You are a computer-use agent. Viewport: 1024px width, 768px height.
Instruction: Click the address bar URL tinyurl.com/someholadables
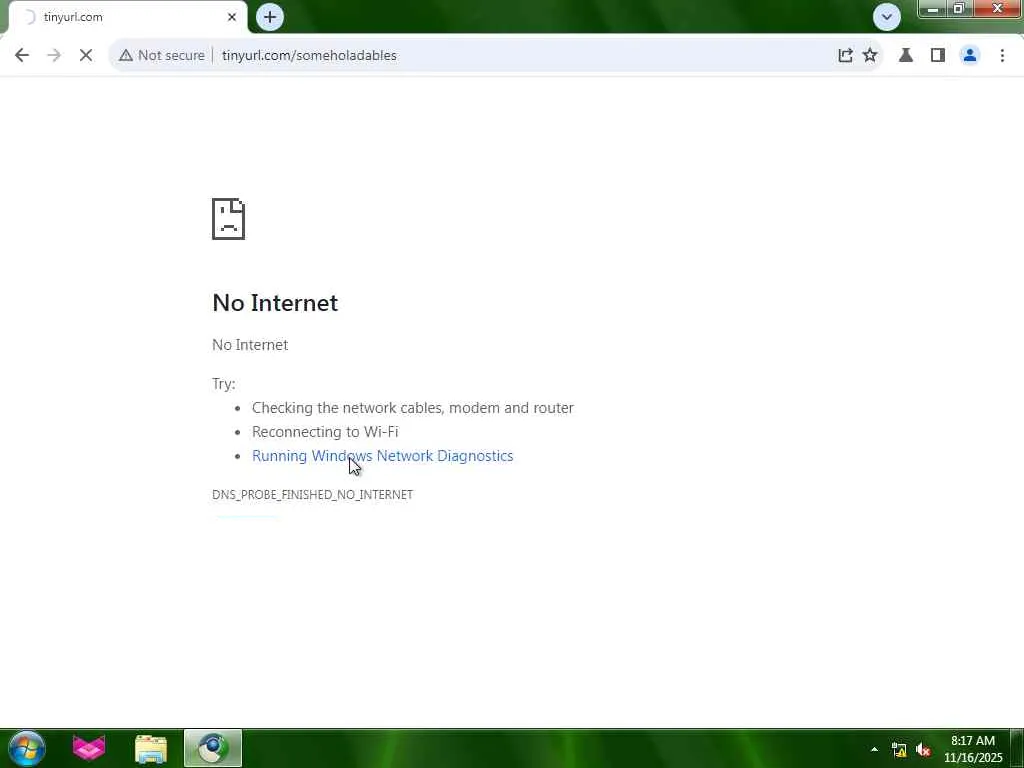pyautogui.click(x=309, y=56)
